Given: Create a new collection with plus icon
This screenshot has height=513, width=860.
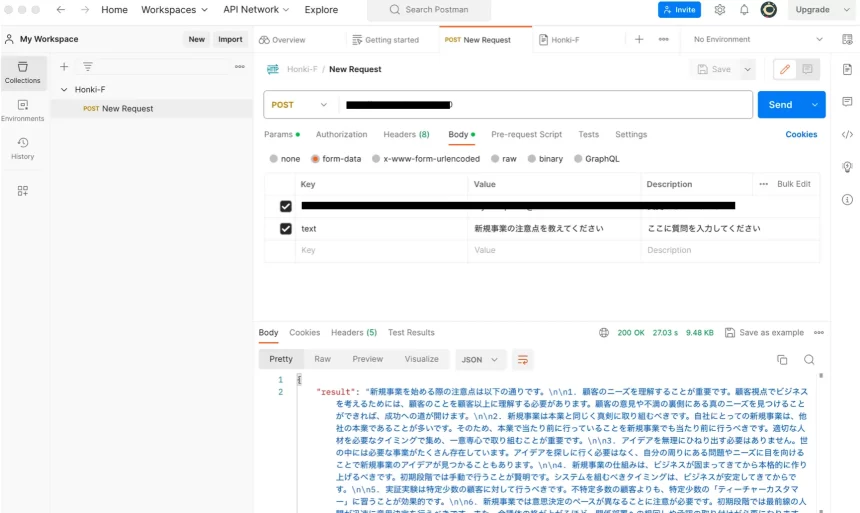Looking at the screenshot, I should point(64,66).
